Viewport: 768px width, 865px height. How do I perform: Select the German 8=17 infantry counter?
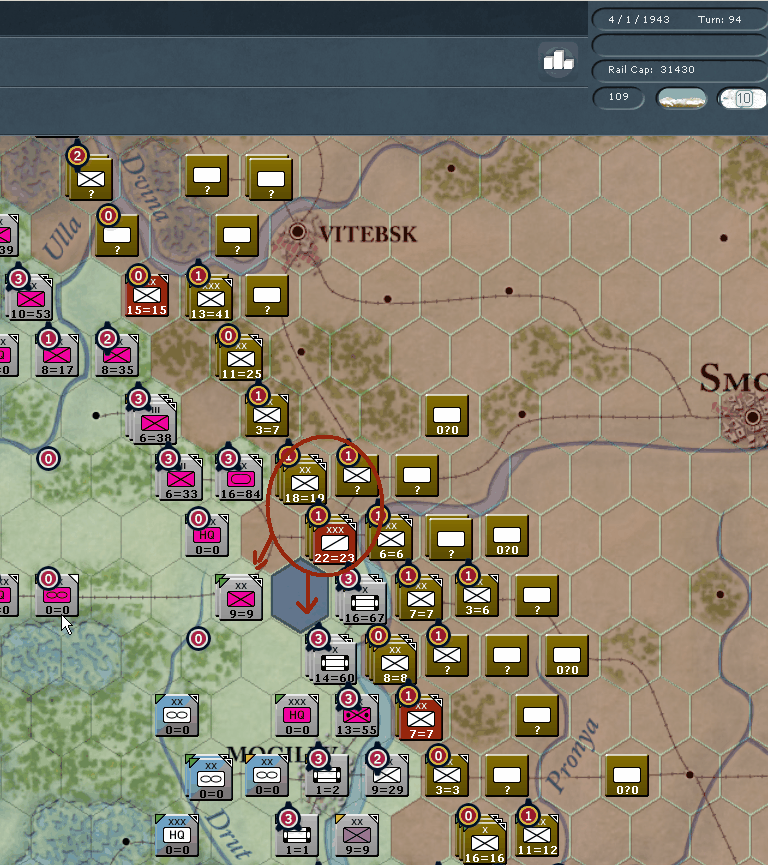click(57, 355)
